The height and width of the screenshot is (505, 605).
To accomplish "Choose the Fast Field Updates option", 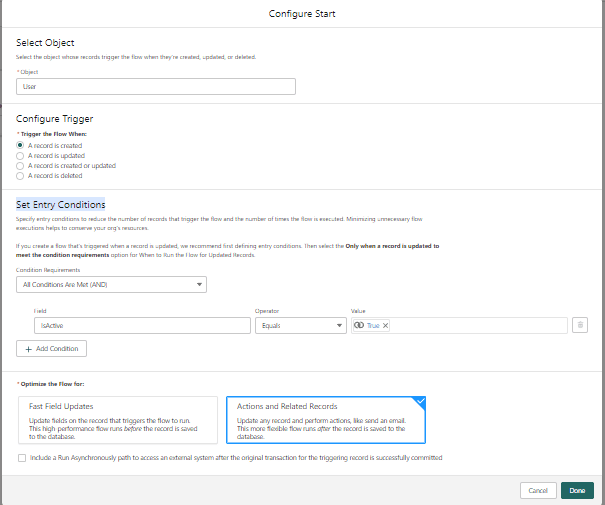I will click(118, 419).
